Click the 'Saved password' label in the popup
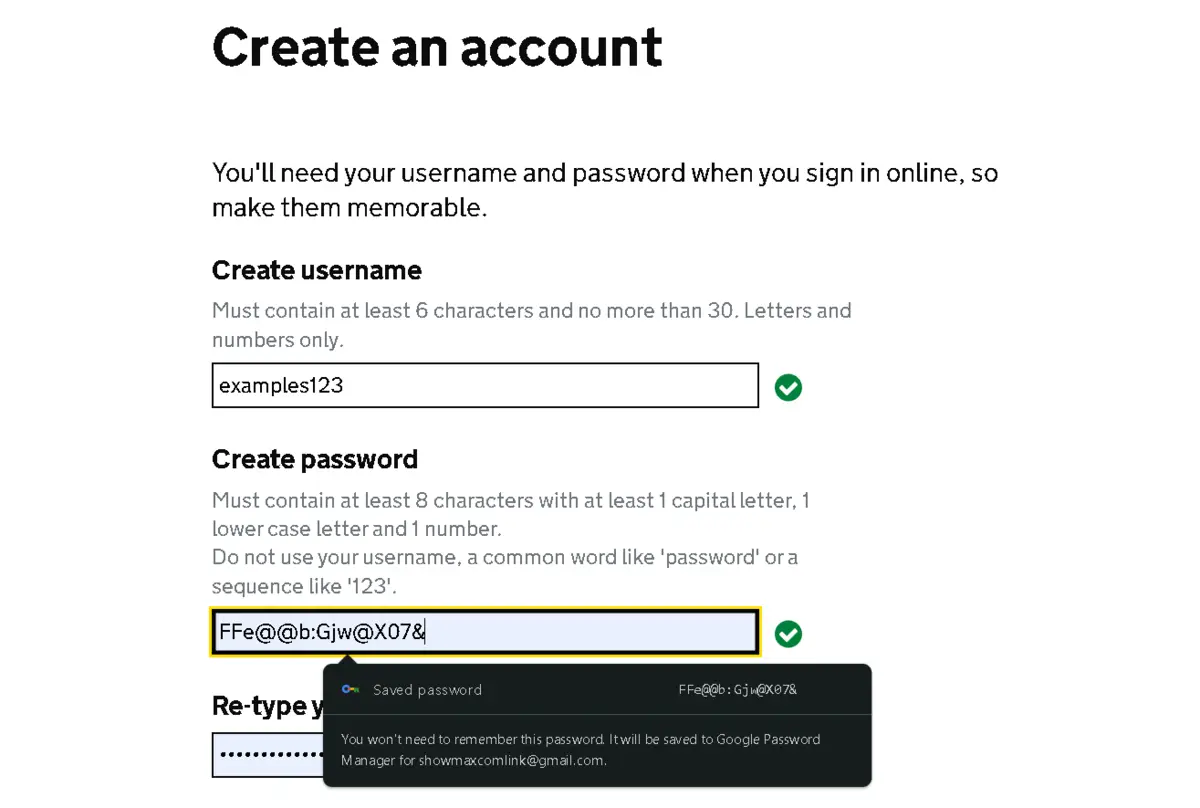The image size is (1200, 808). (427, 690)
